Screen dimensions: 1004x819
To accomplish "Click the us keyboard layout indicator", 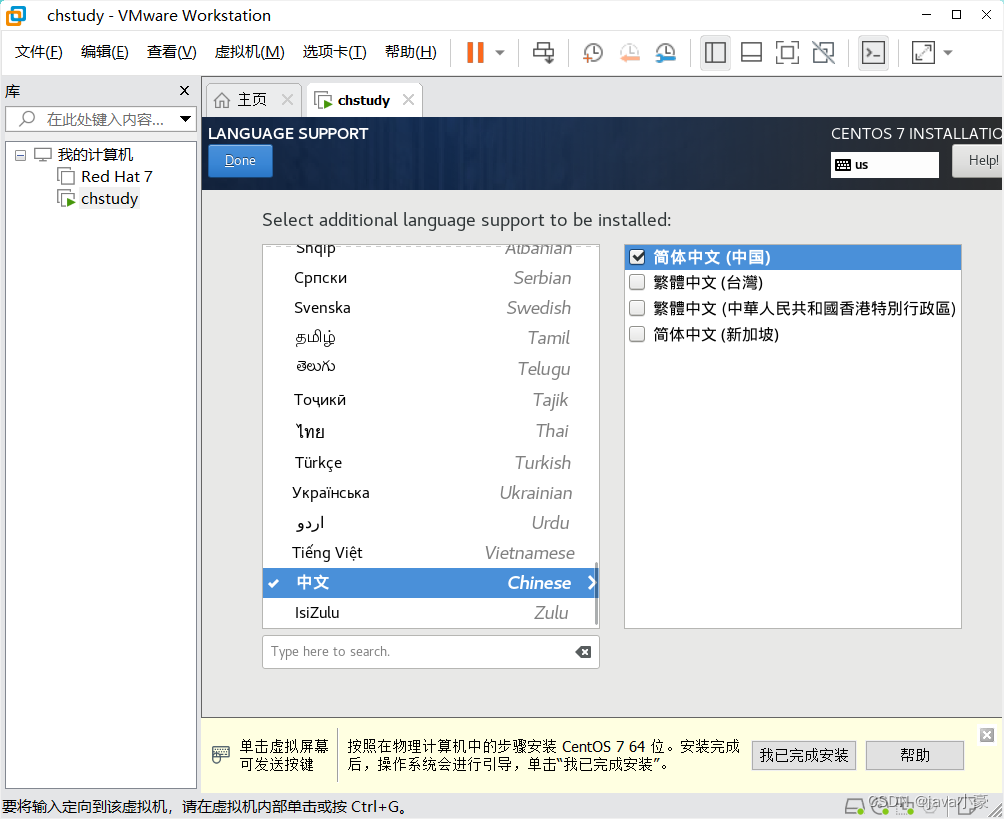I will (884, 165).
